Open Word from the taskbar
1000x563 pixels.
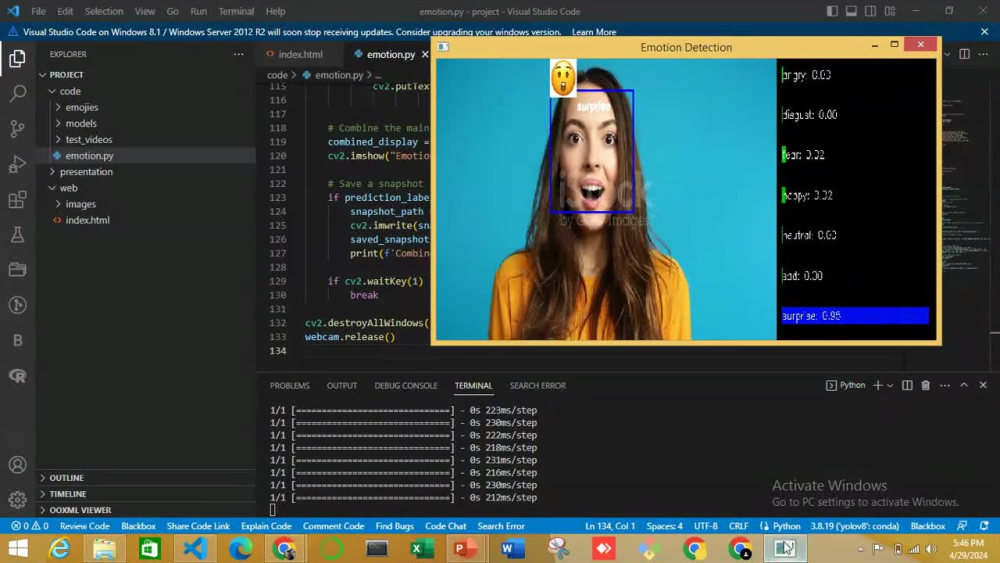point(512,548)
